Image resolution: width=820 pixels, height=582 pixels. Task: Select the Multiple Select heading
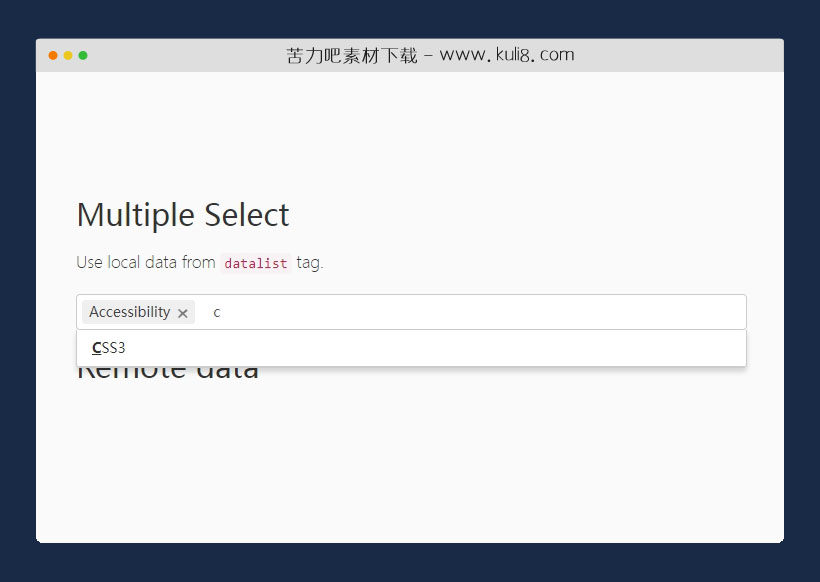point(182,214)
